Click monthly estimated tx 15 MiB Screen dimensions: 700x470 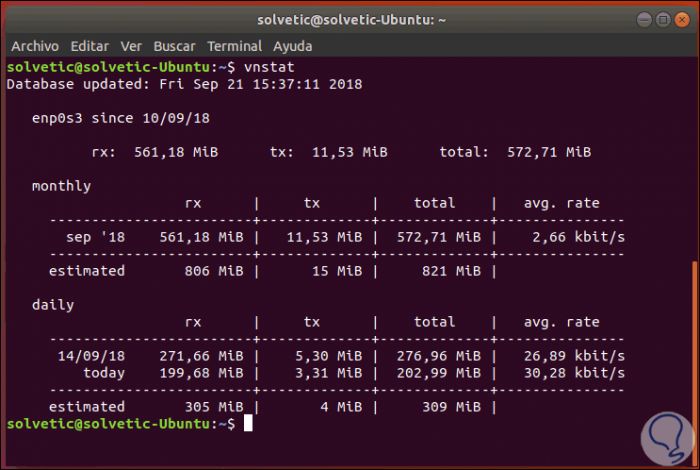tap(337, 270)
